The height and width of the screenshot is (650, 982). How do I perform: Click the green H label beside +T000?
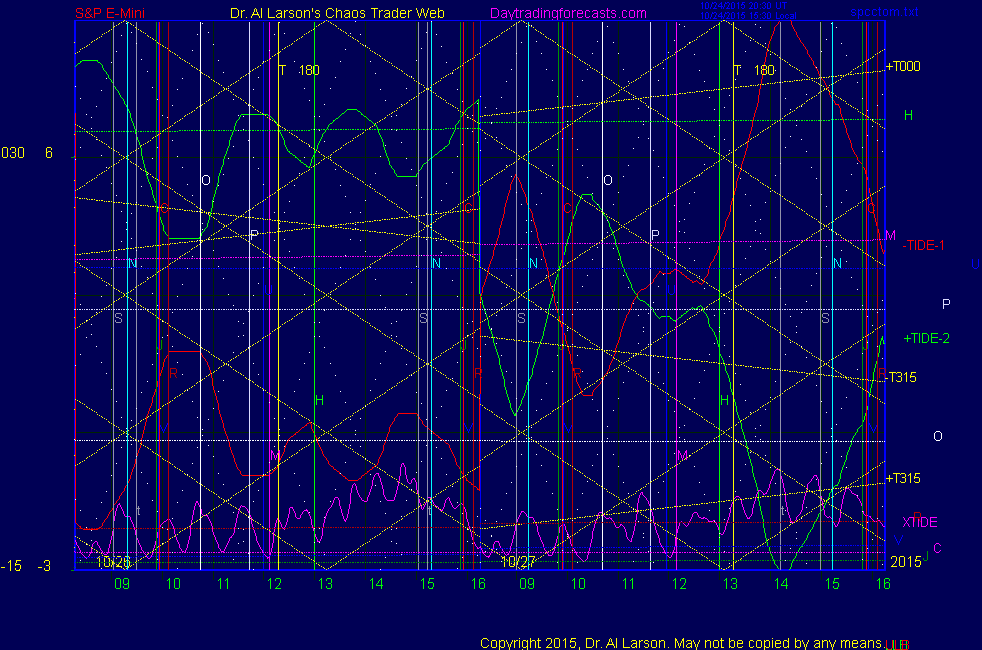pyautogui.click(x=908, y=115)
